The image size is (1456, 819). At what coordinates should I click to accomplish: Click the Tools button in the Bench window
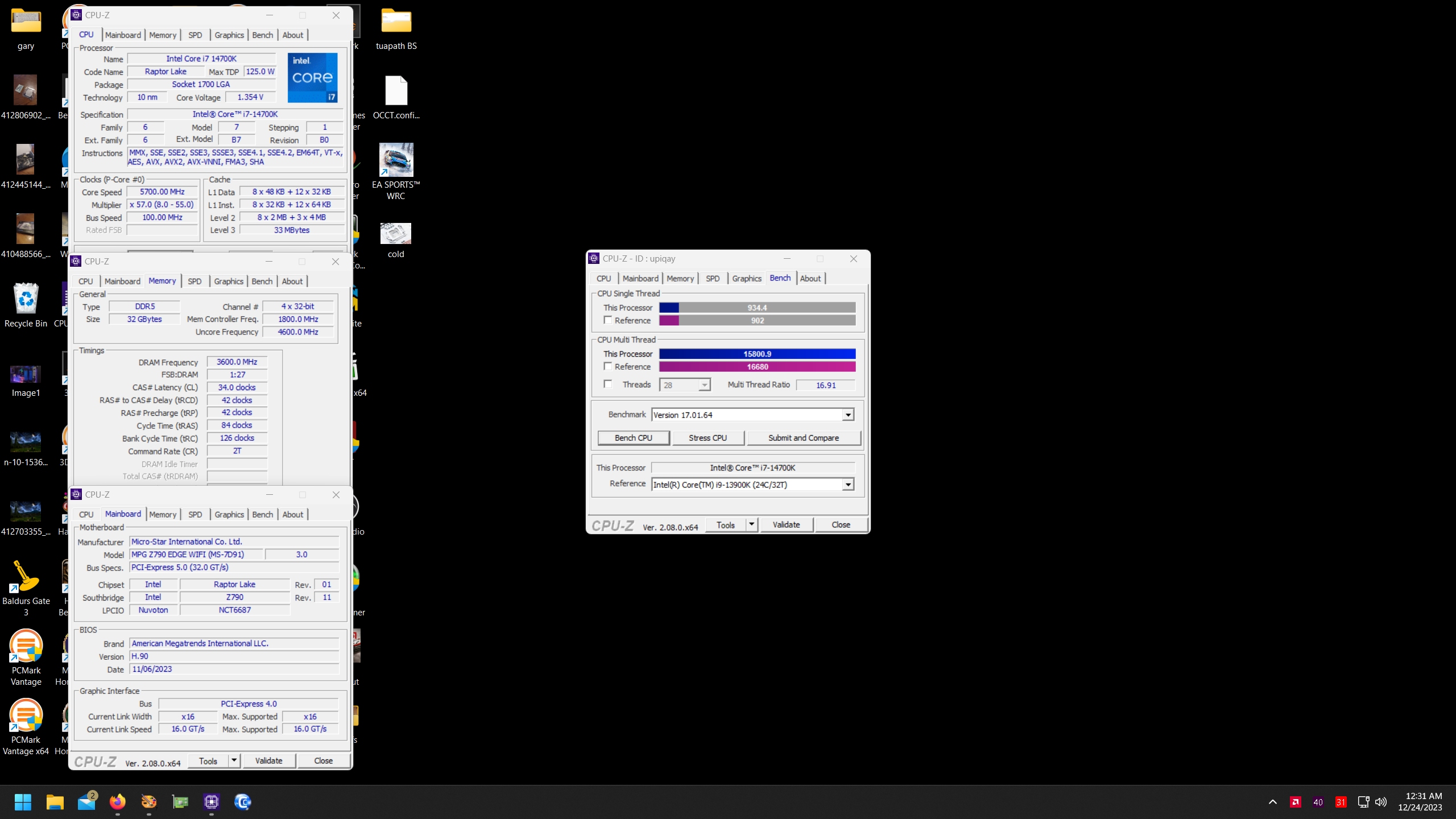point(725,524)
